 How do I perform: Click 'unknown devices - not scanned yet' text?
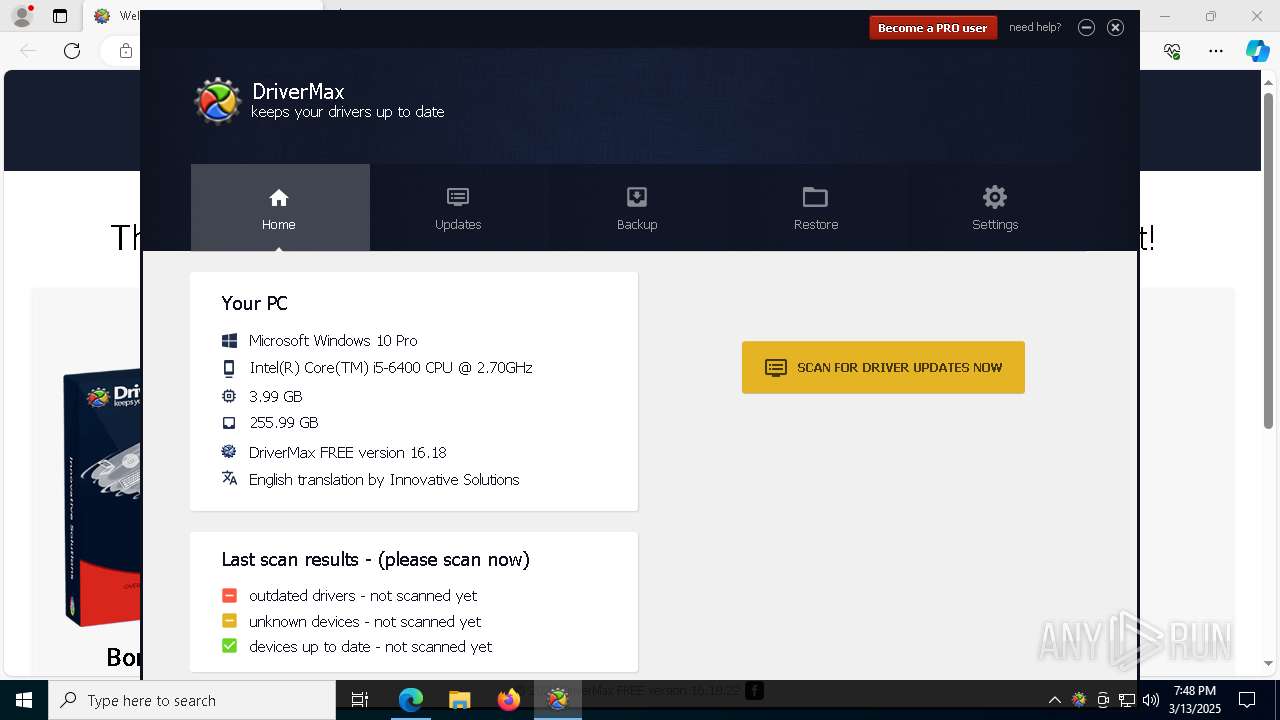[x=365, y=621]
